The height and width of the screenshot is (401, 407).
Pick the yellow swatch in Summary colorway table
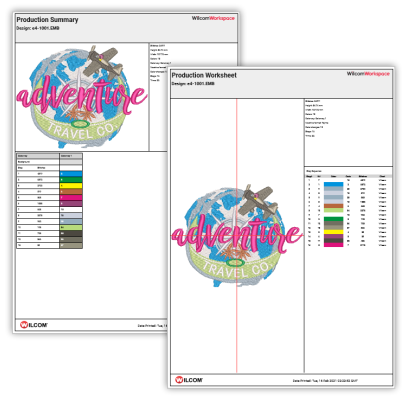coord(71,186)
